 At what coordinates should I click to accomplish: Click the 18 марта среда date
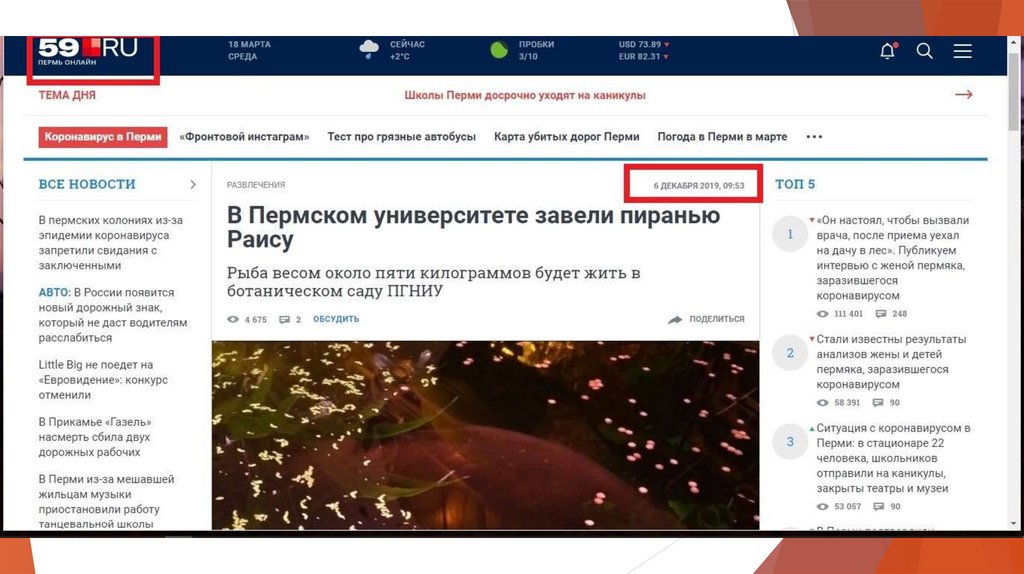point(249,50)
